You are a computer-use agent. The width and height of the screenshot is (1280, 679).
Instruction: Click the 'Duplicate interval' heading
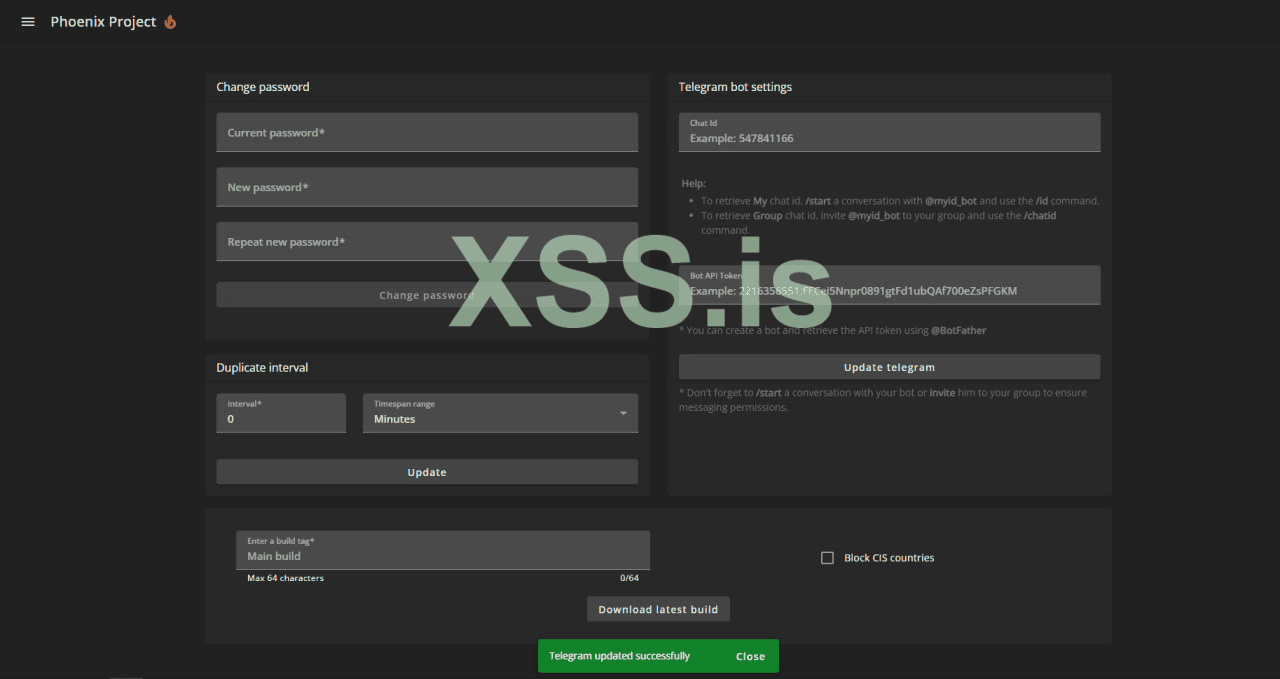tap(262, 368)
